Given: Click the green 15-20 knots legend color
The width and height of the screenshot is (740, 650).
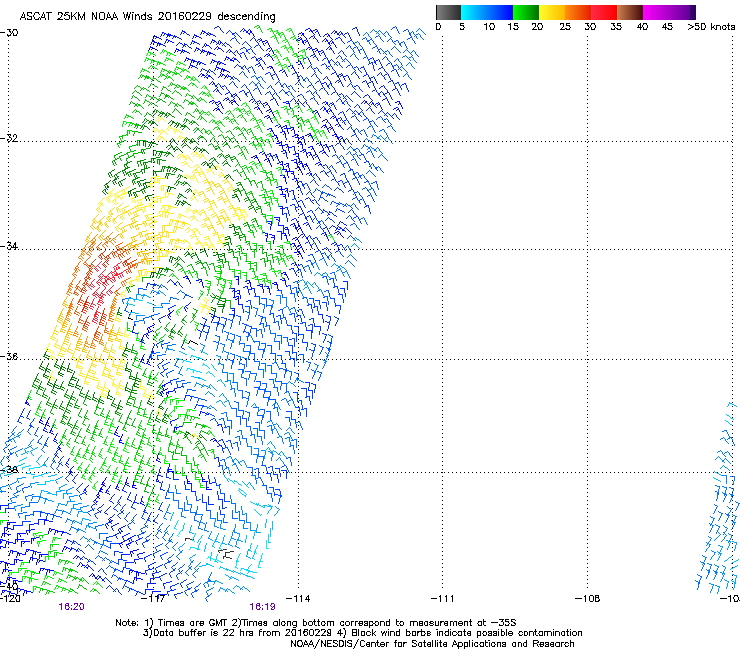Looking at the screenshot, I should (526, 12).
